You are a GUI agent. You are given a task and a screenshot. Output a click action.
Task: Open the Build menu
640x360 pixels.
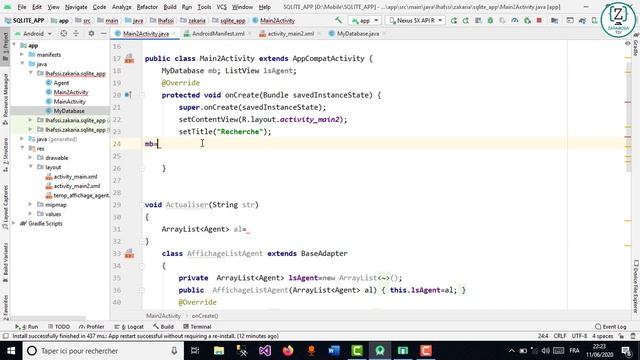(x=170, y=7)
